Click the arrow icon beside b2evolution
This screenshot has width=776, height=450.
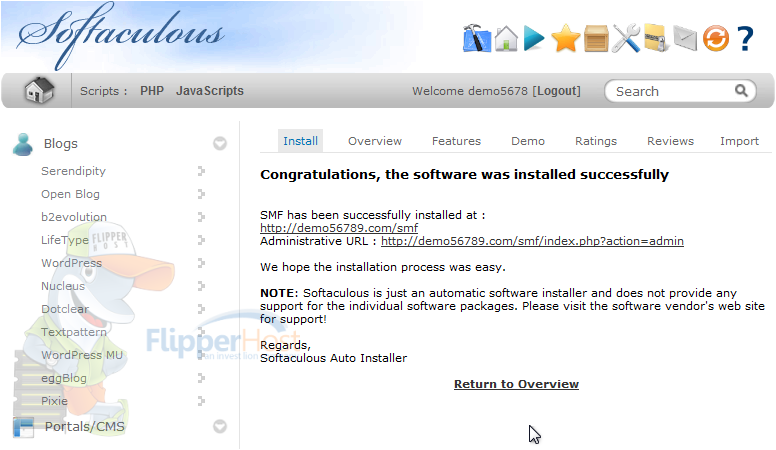tap(201, 217)
